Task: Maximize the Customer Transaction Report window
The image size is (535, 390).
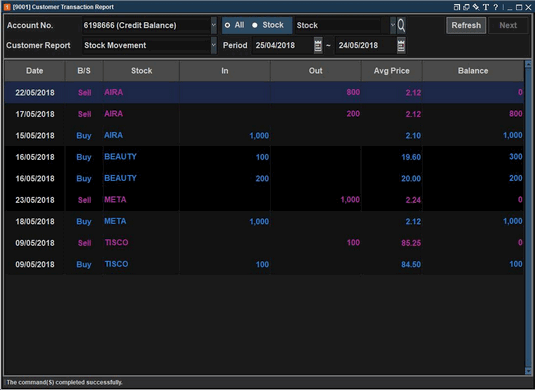Action: coord(519,7)
